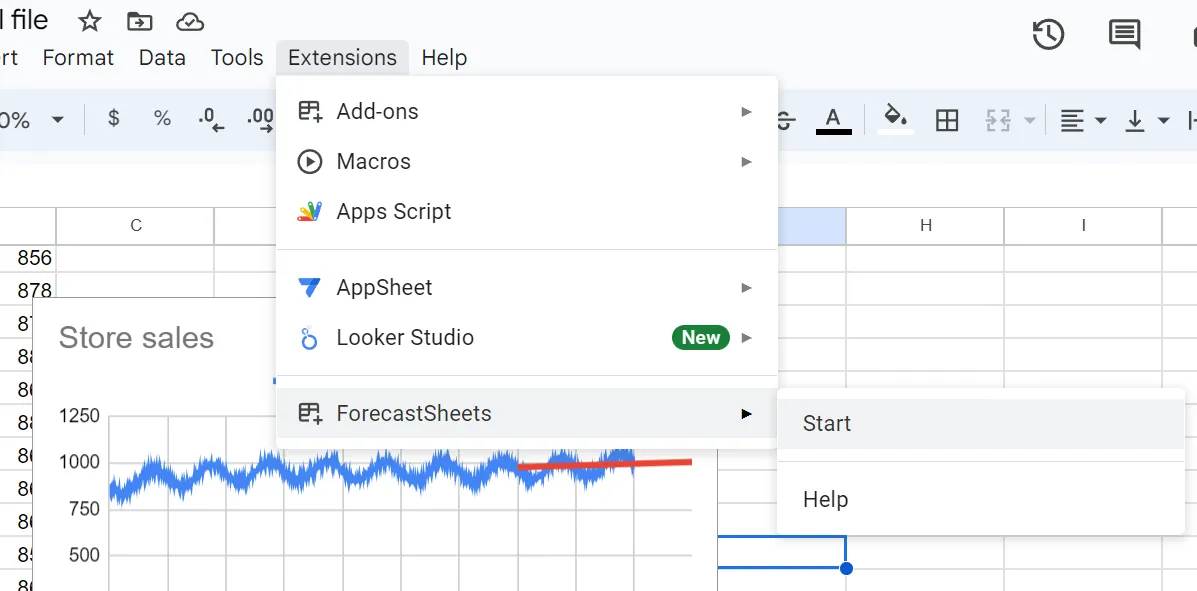The image size is (1197, 591).
Task: Format selection as percent
Action: (x=161, y=118)
